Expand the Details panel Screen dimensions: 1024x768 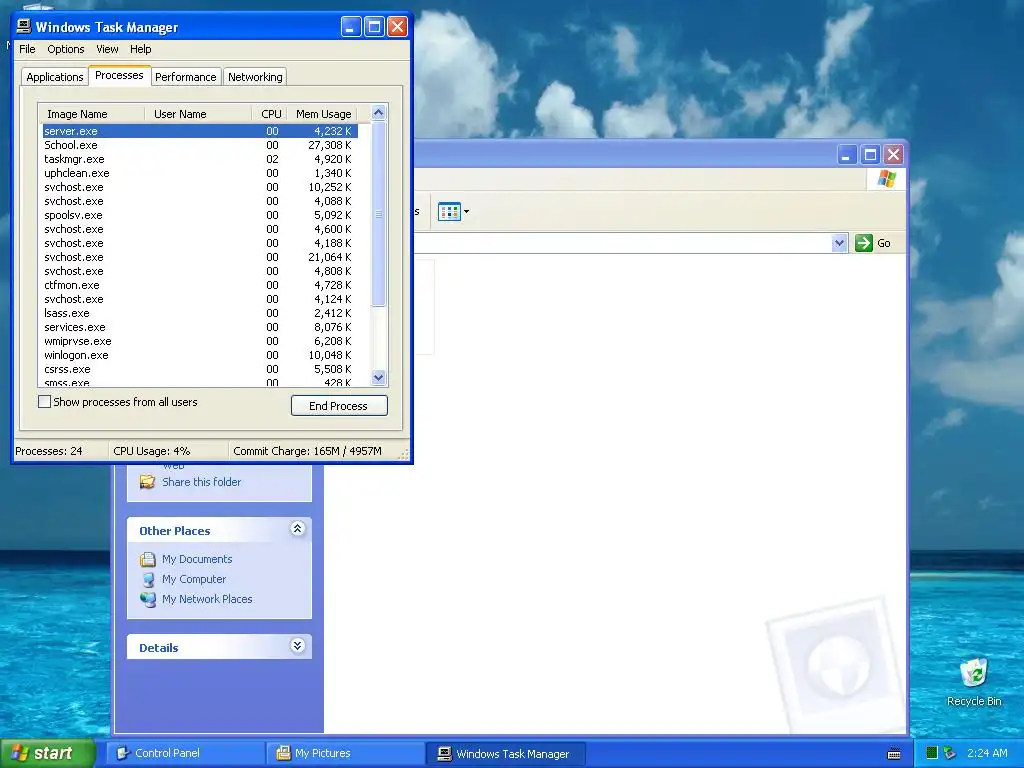[297, 646]
